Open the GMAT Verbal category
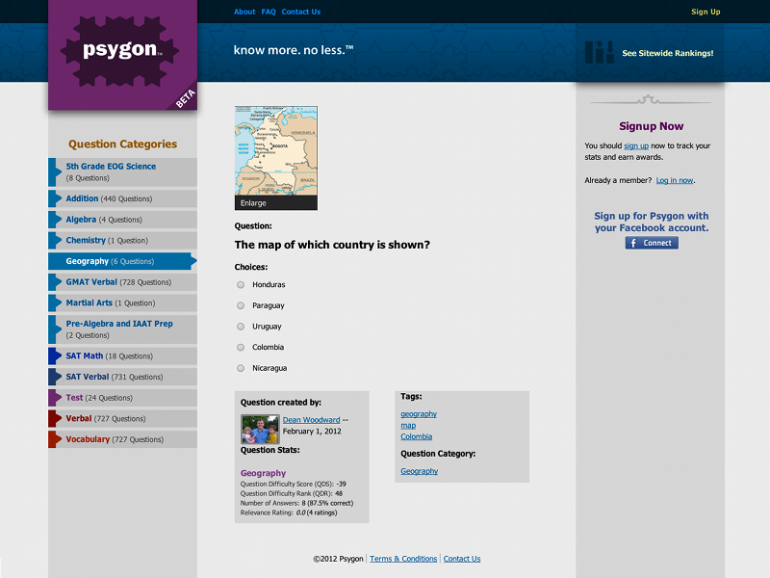This screenshot has height=578, width=770. [122, 282]
